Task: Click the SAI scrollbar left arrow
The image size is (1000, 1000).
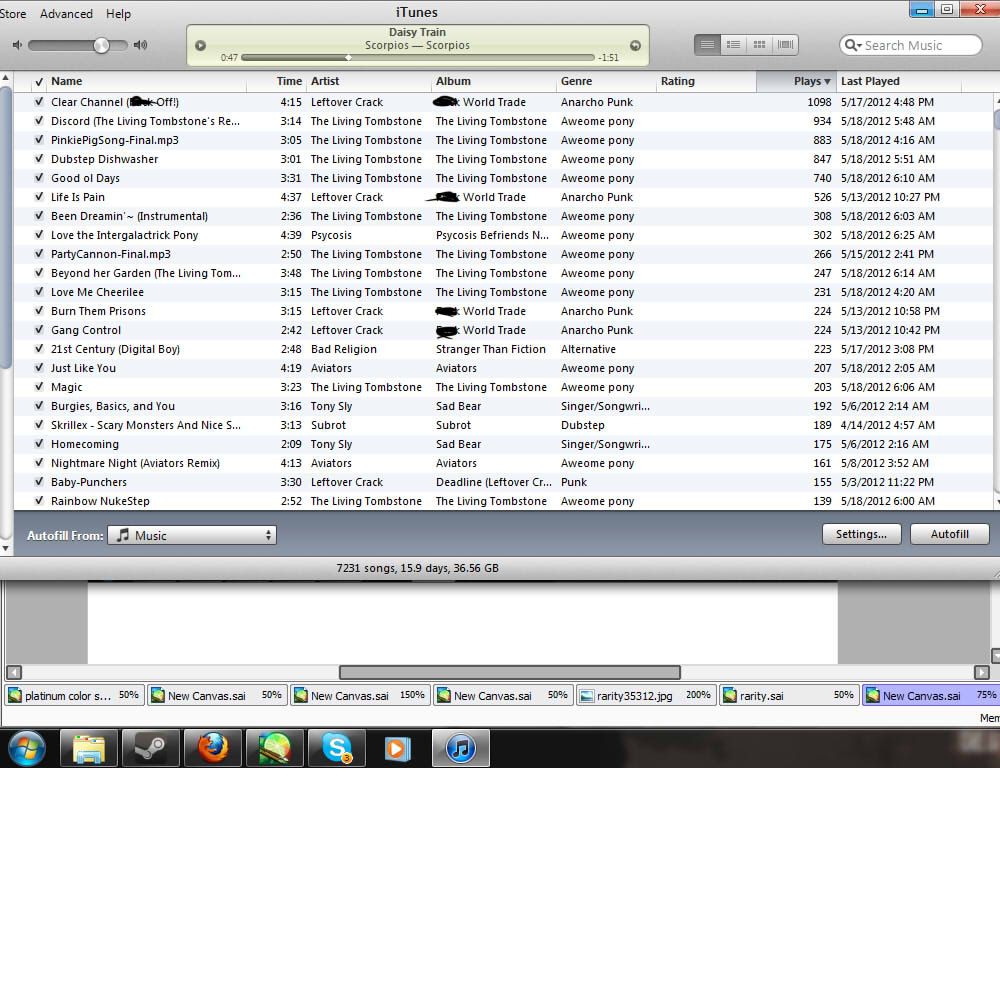Action: (13, 672)
